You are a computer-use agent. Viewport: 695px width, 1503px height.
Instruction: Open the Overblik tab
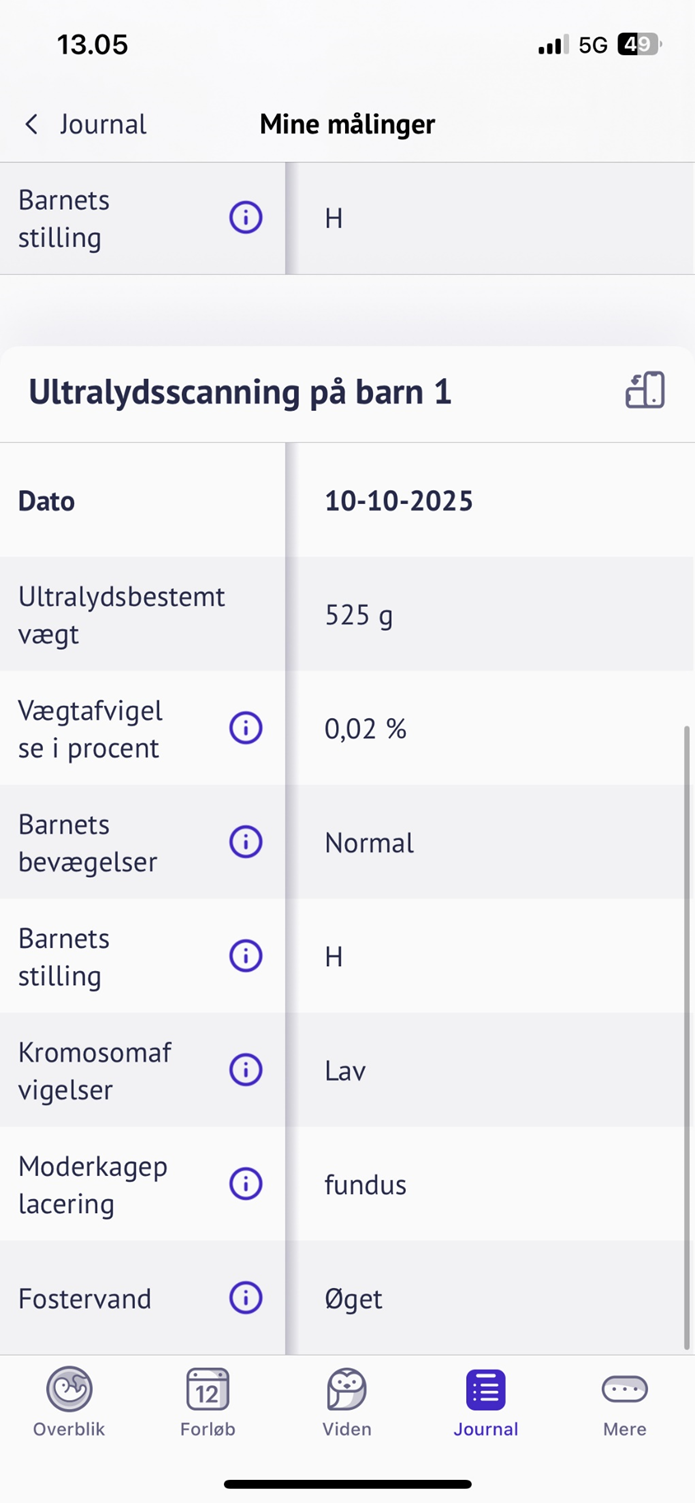pos(69,1401)
